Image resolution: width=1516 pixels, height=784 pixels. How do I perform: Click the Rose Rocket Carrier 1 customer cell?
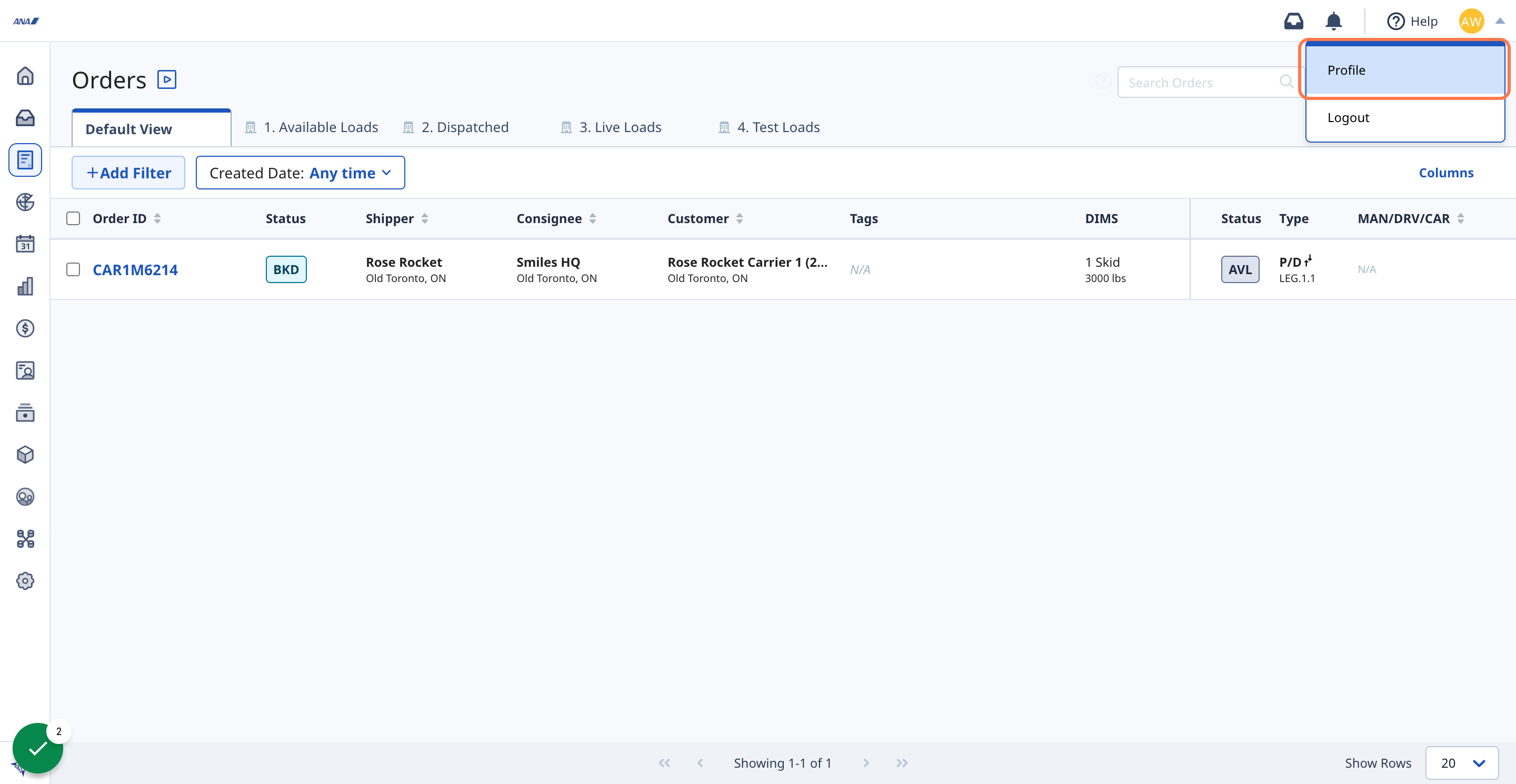747,269
